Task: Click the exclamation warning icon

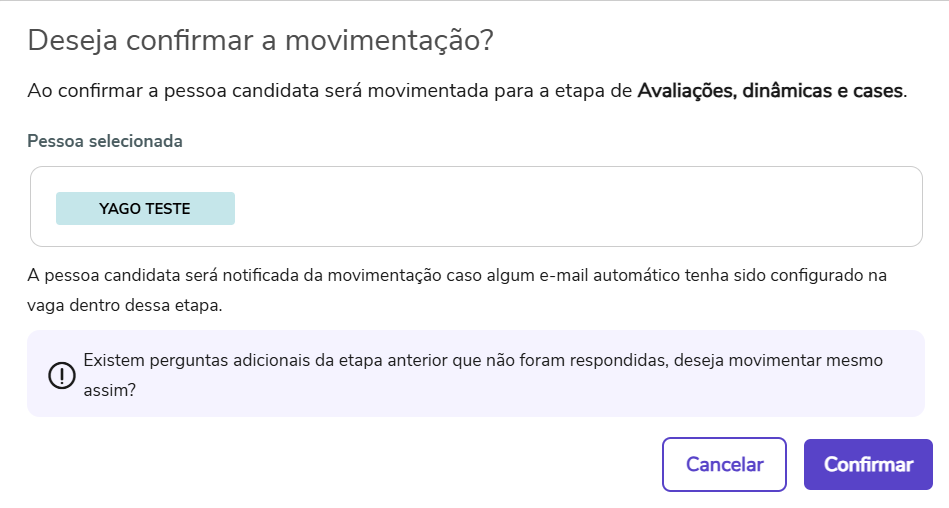Action: [62, 375]
